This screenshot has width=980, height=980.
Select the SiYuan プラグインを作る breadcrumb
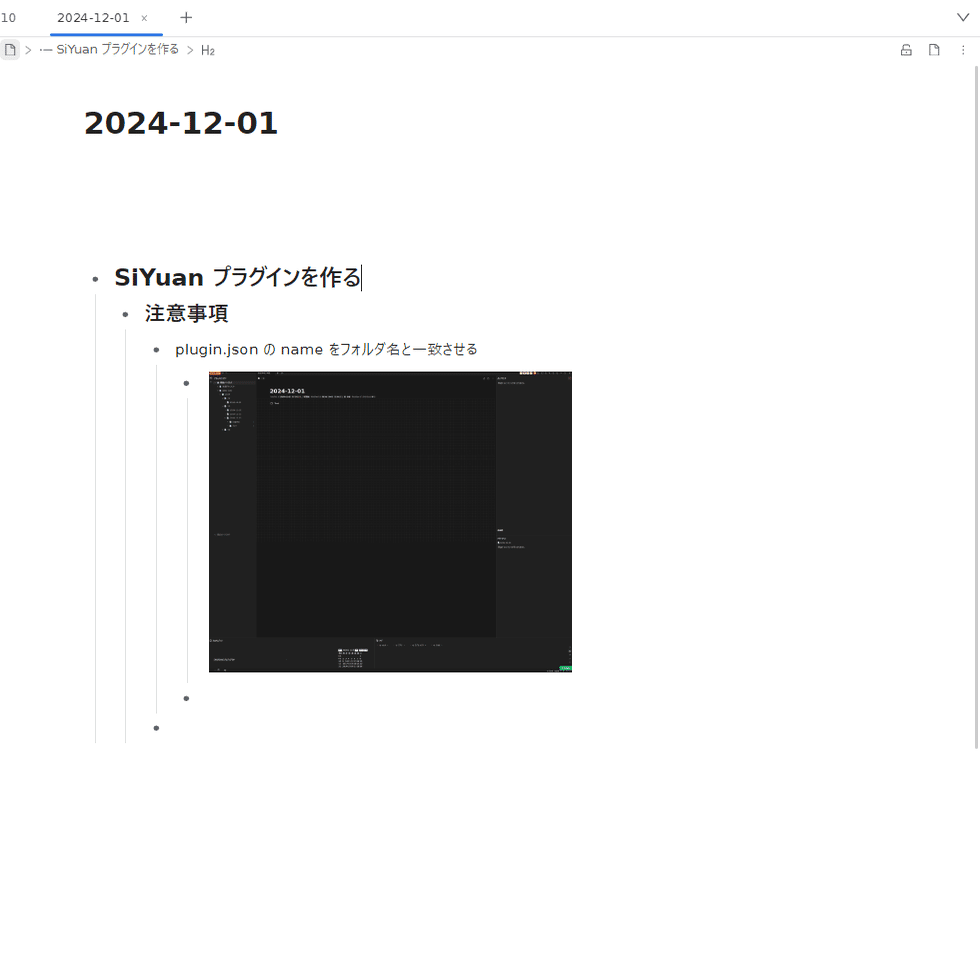click(x=109, y=50)
